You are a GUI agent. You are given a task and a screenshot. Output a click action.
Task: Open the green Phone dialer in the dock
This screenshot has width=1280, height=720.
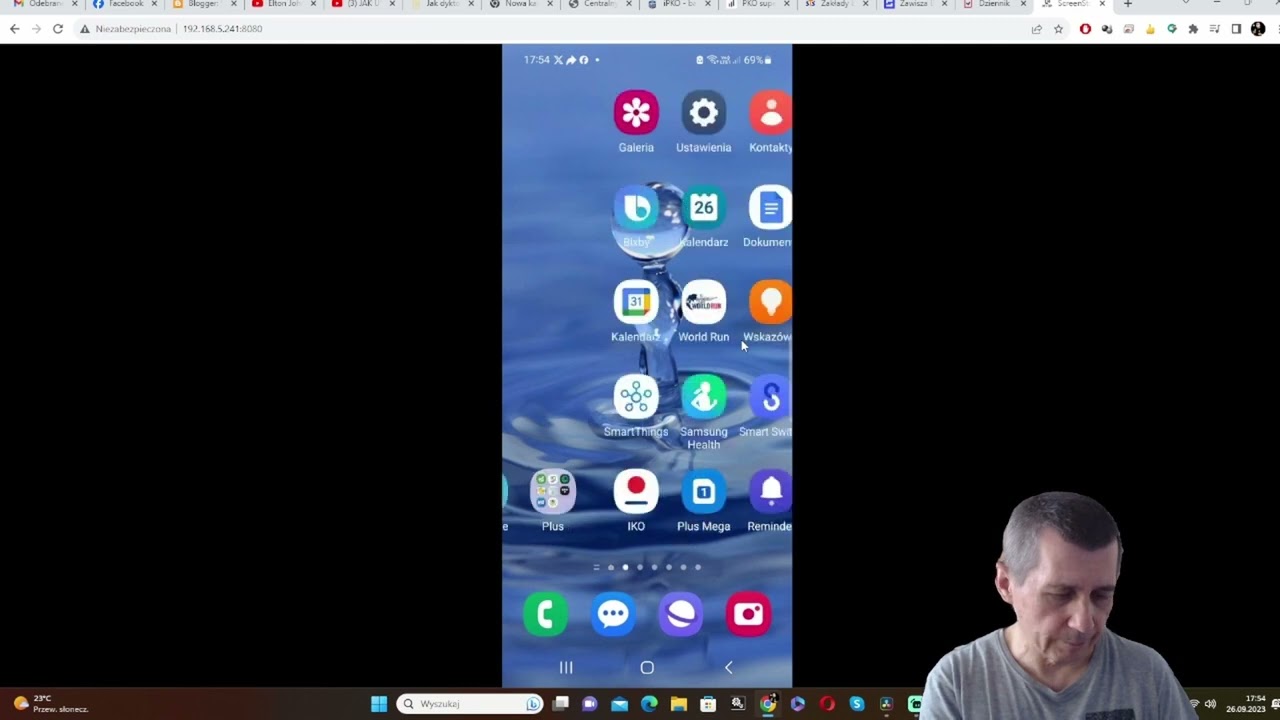545,614
